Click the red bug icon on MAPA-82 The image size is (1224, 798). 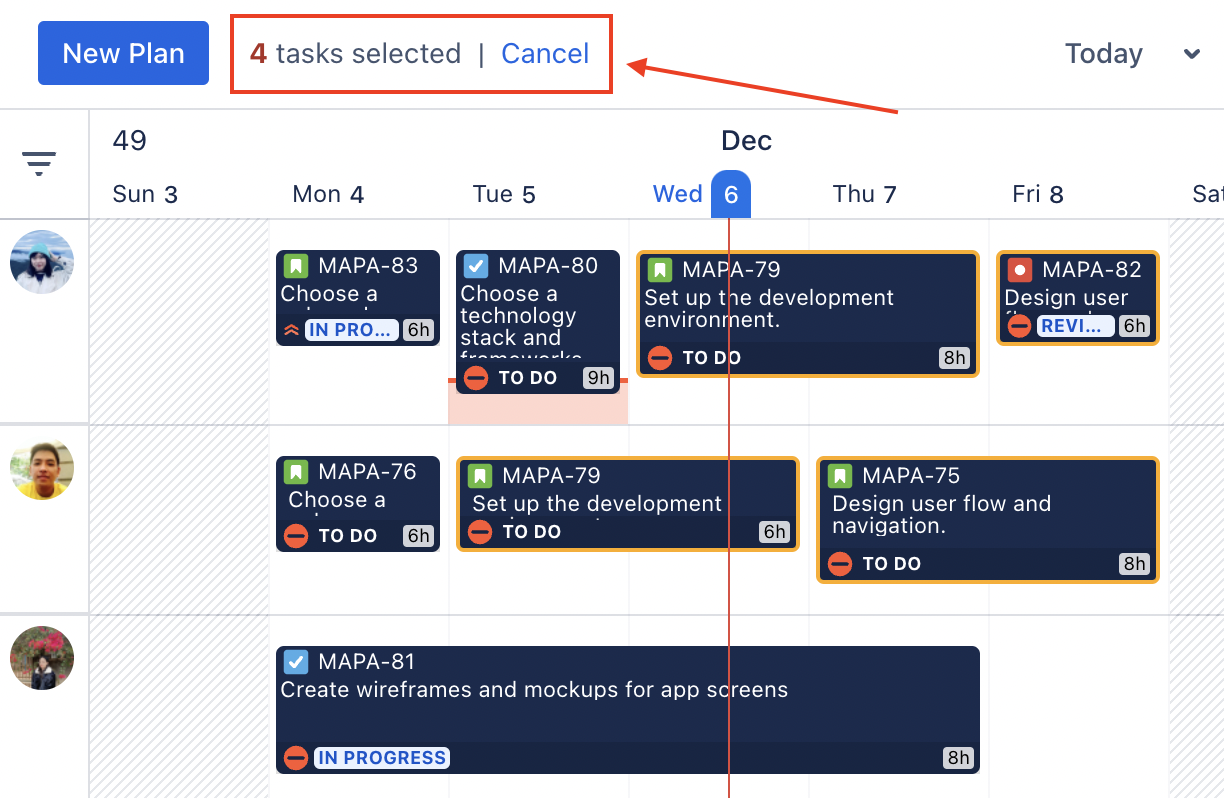point(1020,270)
